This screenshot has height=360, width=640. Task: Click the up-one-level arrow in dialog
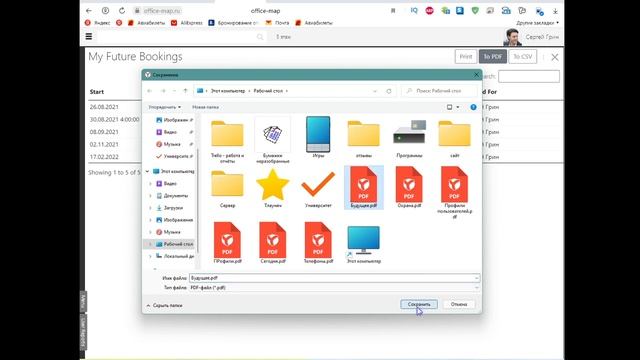point(185,91)
